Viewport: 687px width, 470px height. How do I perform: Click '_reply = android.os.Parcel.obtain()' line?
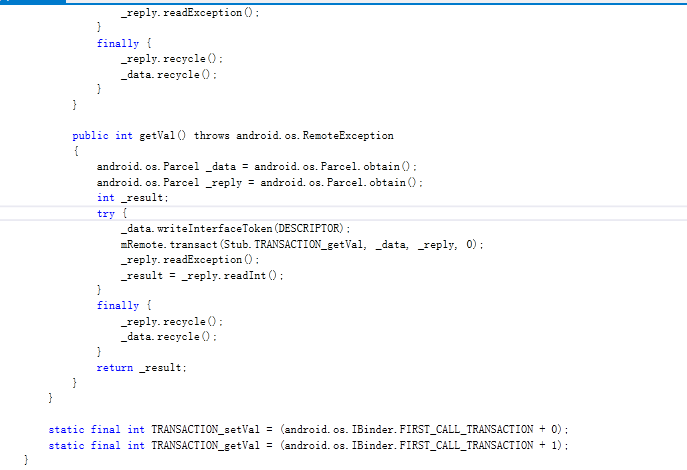[260, 182]
